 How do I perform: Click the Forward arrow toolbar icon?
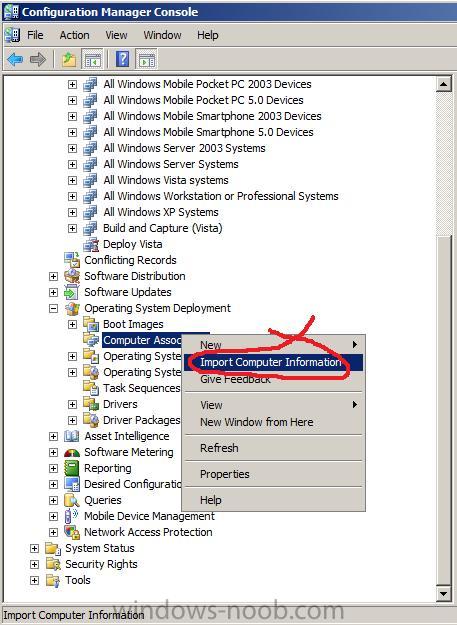coord(38,60)
